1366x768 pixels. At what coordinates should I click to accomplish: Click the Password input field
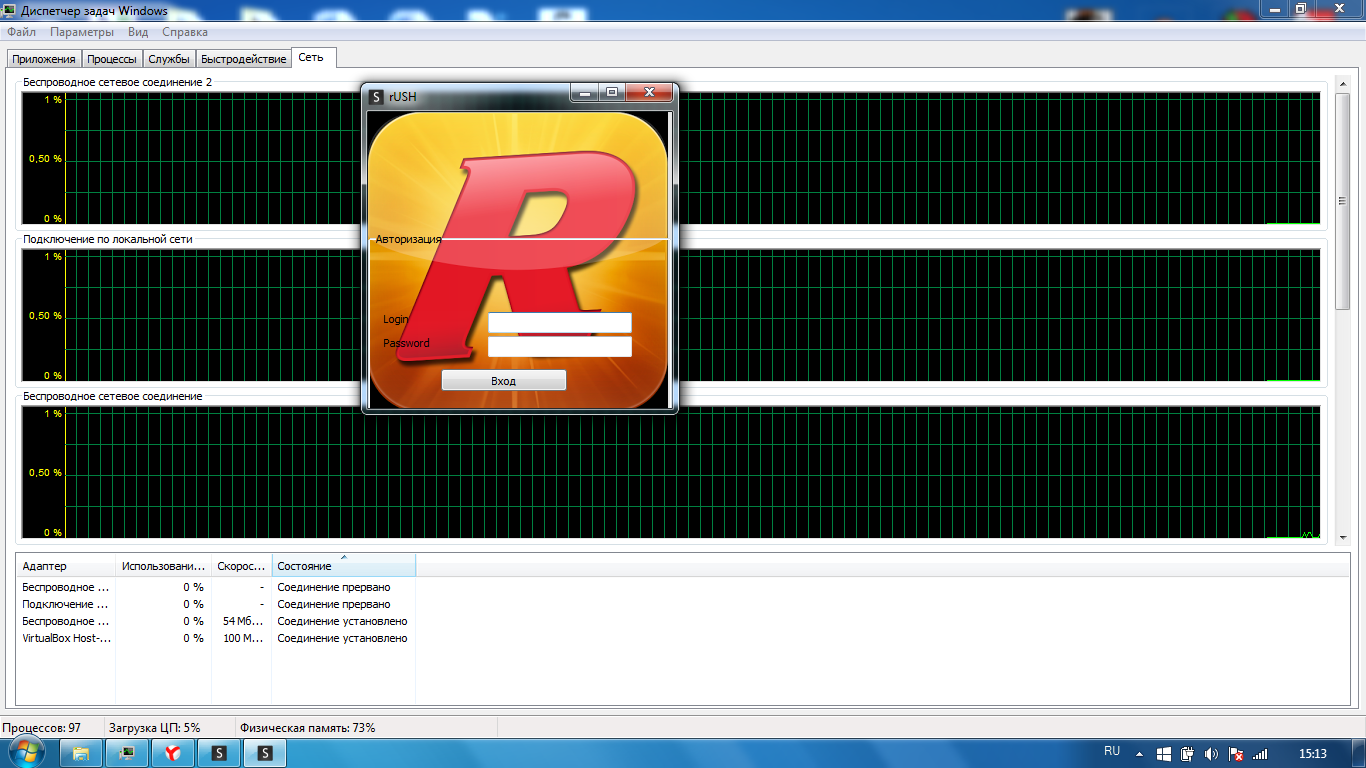559,346
